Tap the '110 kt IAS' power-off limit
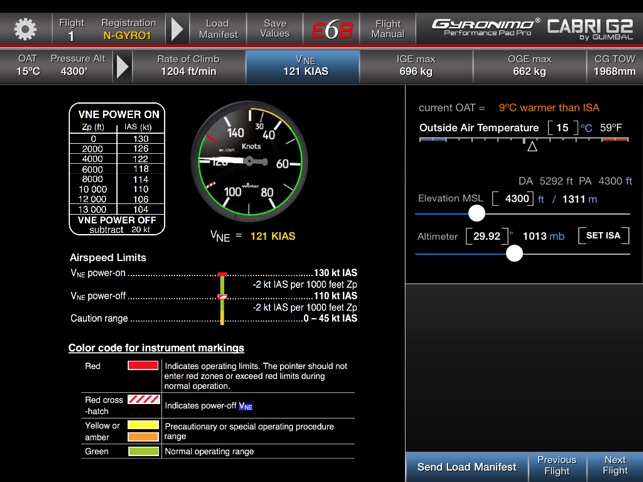 click(x=335, y=296)
